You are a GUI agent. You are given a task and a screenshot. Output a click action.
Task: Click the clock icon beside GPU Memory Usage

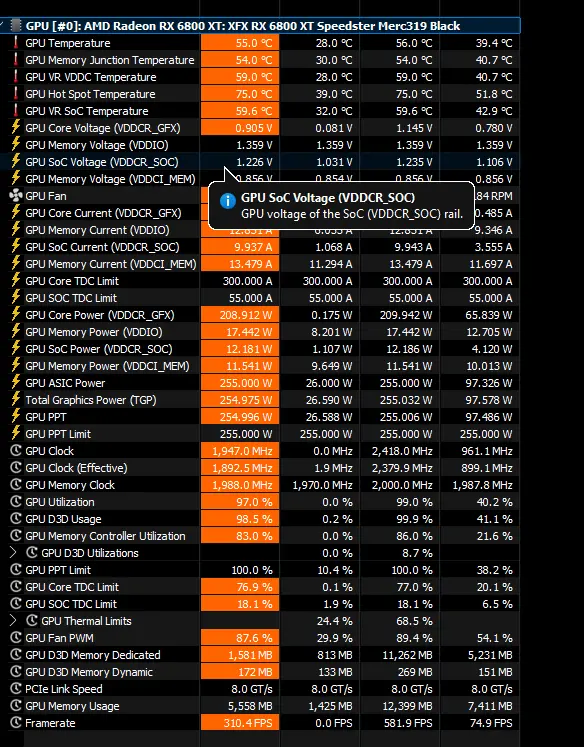coord(16,706)
